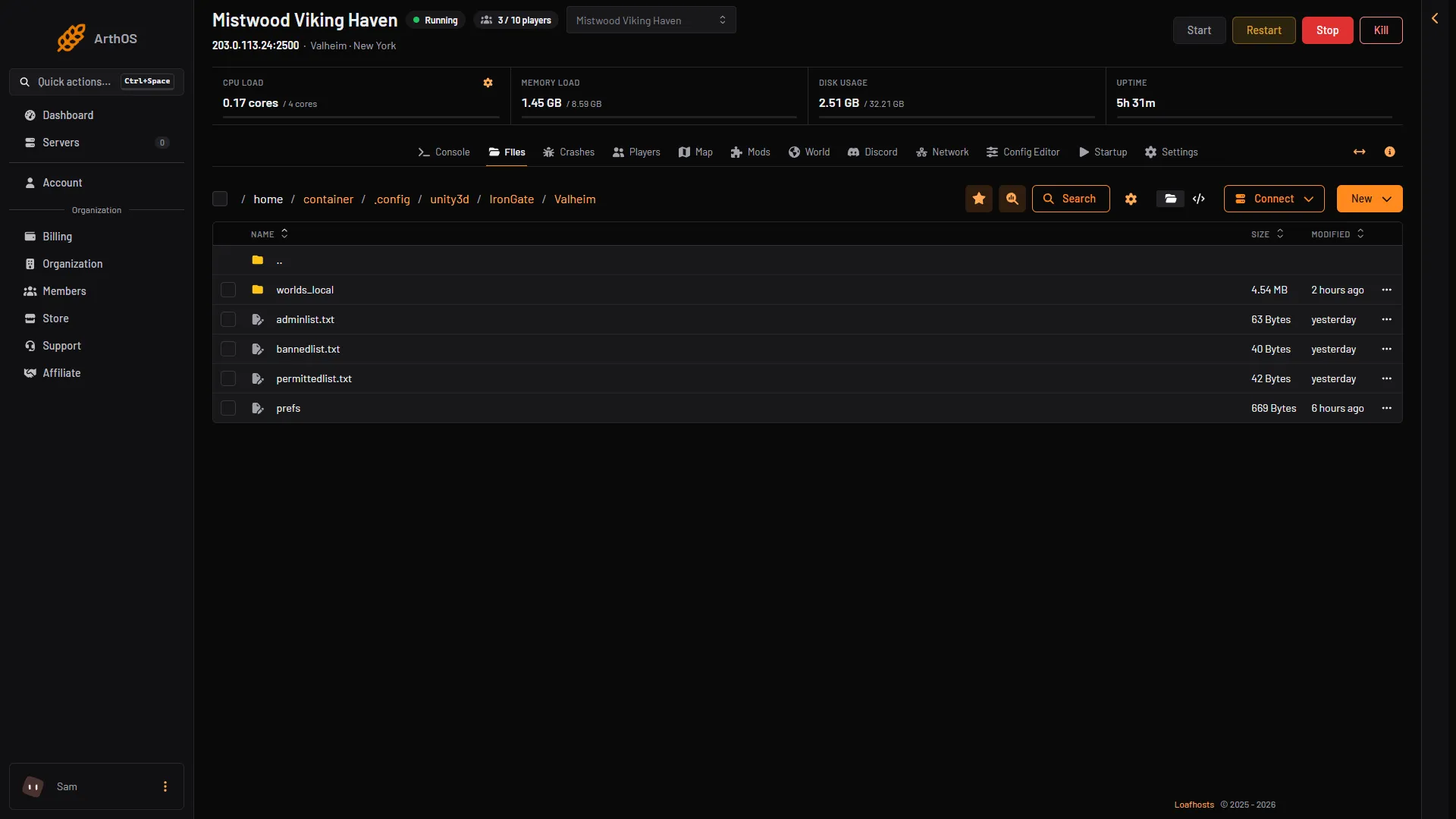Check the worlds_local folder checkbox

[x=228, y=290]
